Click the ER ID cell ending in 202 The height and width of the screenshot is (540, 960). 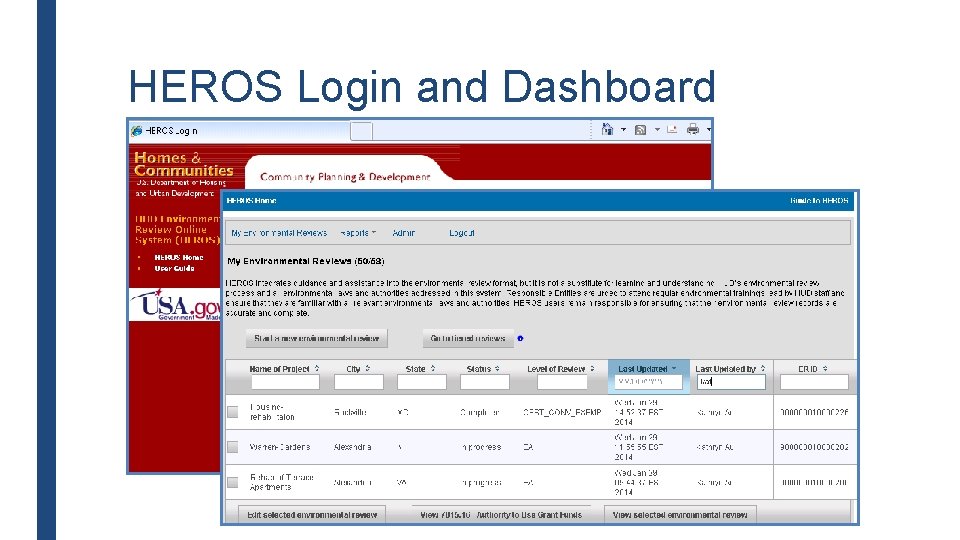pos(814,447)
